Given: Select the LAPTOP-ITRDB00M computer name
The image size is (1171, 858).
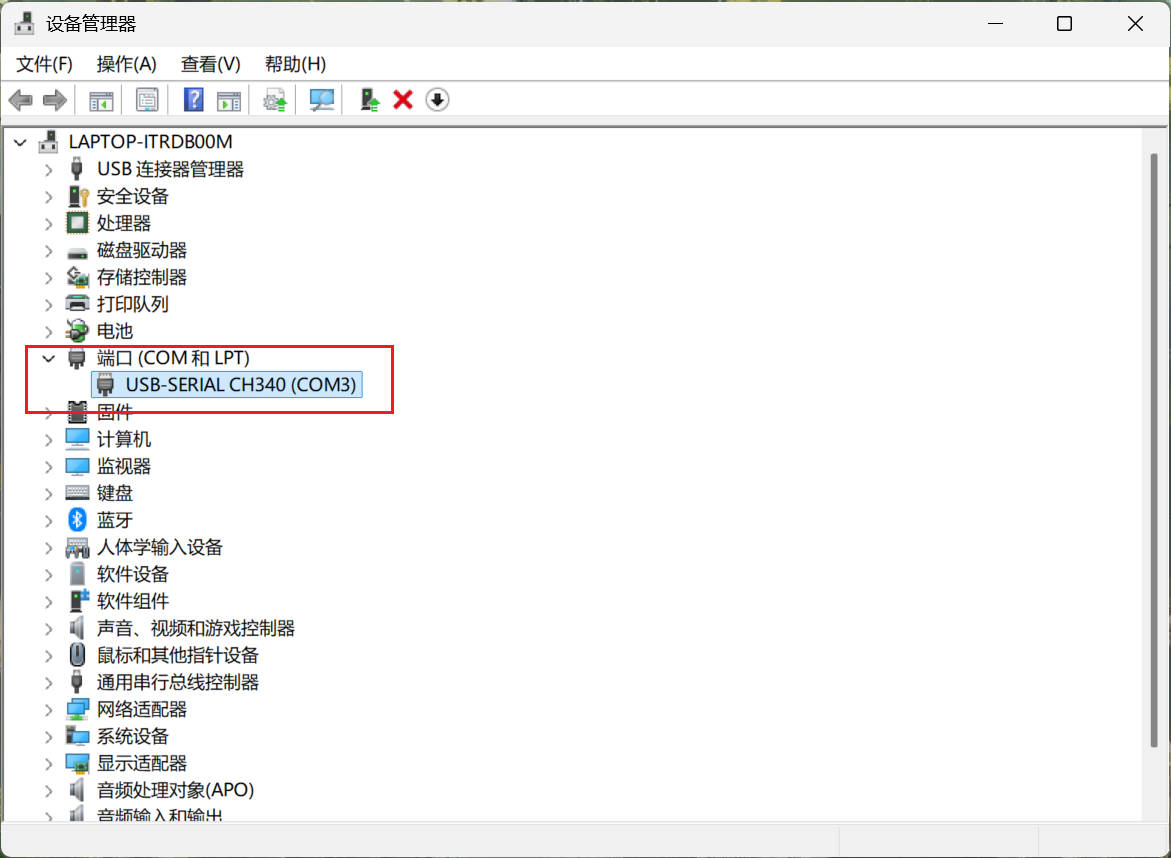Looking at the screenshot, I should click(x=150, y=142).
